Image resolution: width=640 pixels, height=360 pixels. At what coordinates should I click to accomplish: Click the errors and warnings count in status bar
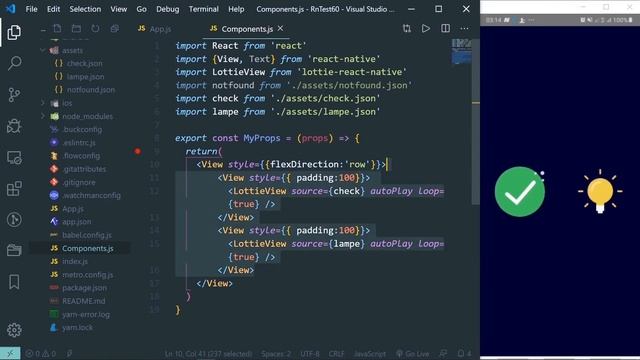[40, 353]
